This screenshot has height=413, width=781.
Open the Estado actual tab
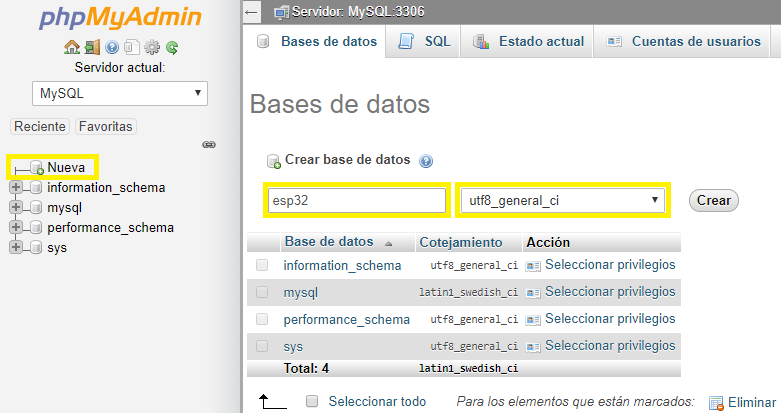(527, 41)
